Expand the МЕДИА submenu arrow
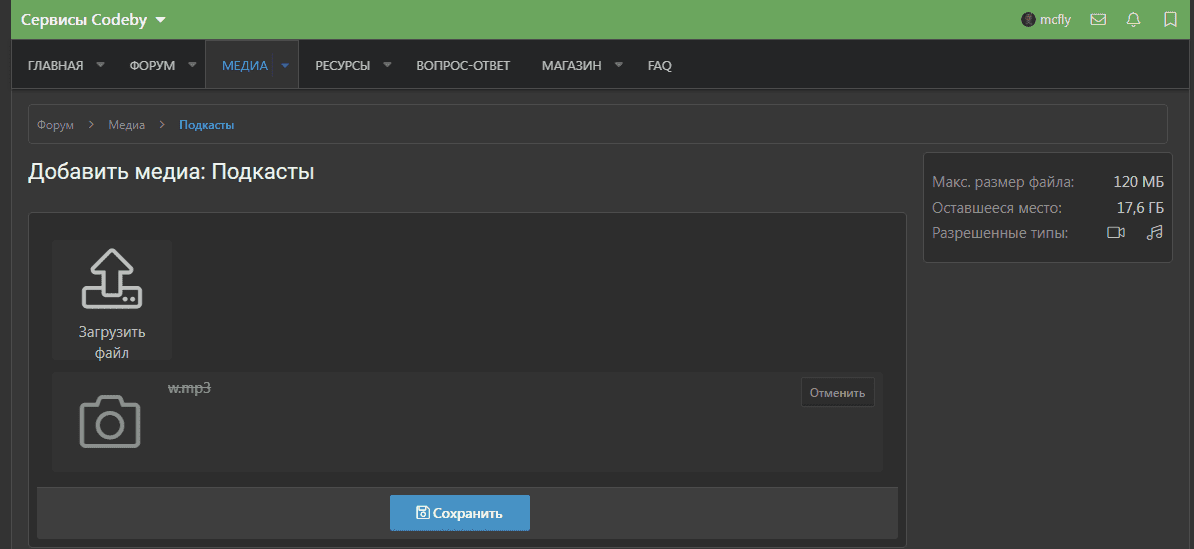Screen dimensions: 1194x549 point(285,65)
